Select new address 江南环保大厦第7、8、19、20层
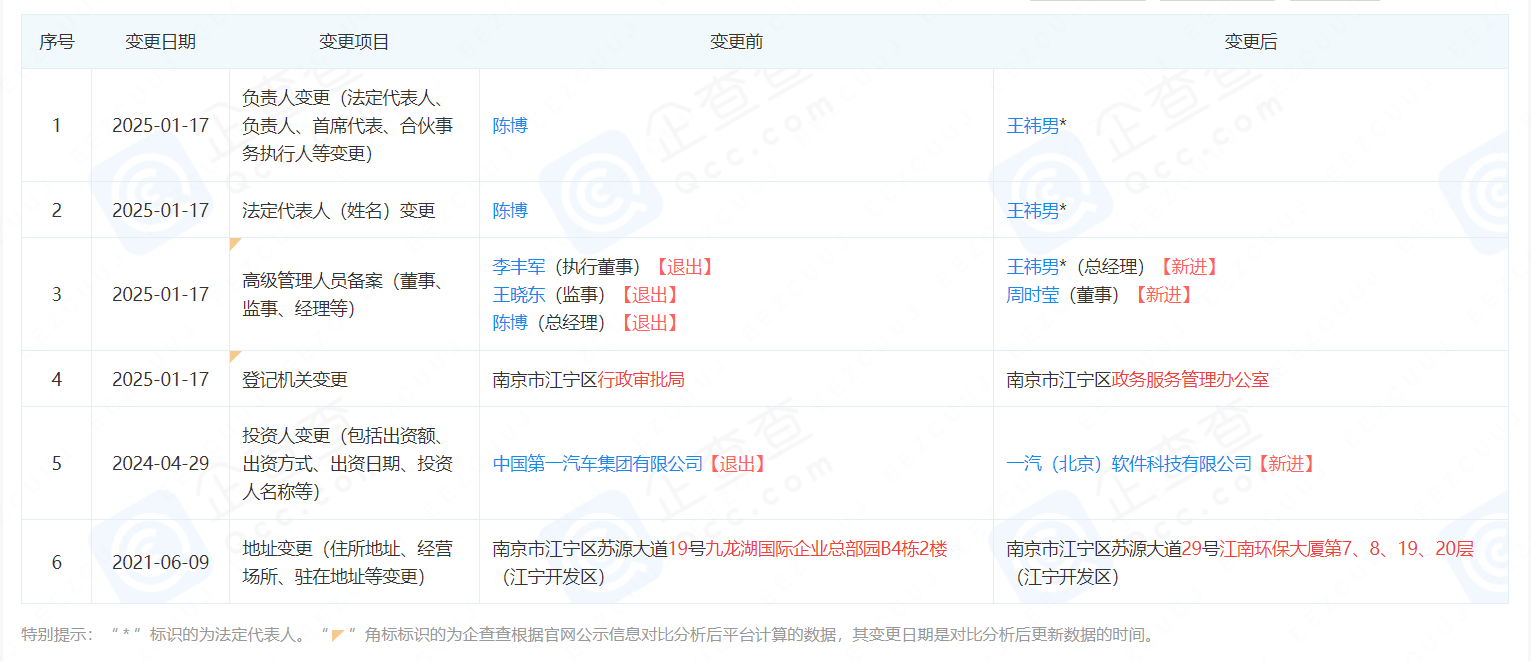Image resolution: width=1531 pixels, height=661 pixels. (1347, 549)
